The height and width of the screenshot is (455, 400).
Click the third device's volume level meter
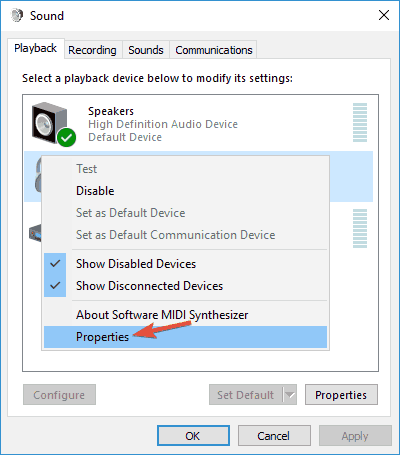tap(360, 228)
